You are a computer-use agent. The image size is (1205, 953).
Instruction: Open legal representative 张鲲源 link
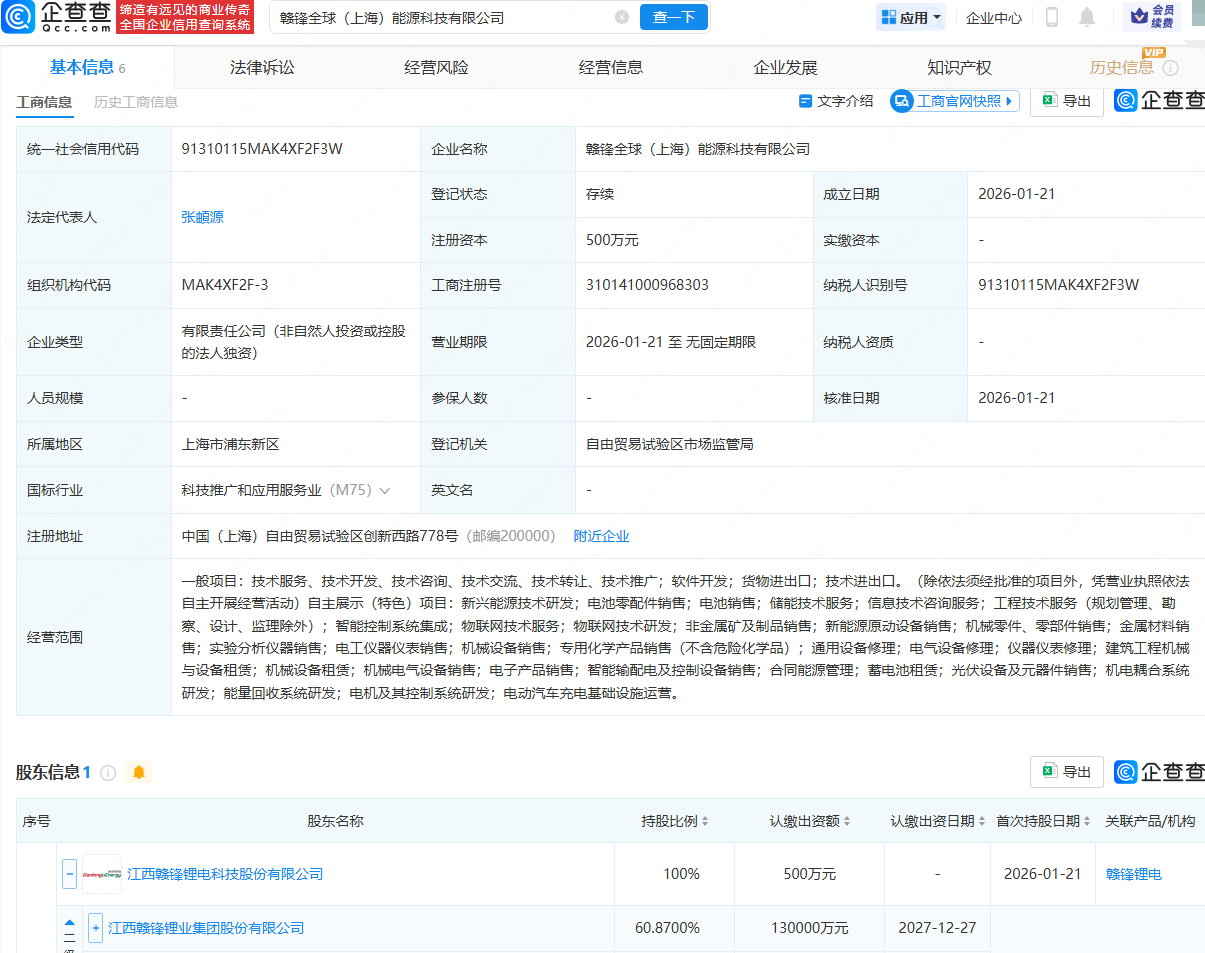click(202, 217)
